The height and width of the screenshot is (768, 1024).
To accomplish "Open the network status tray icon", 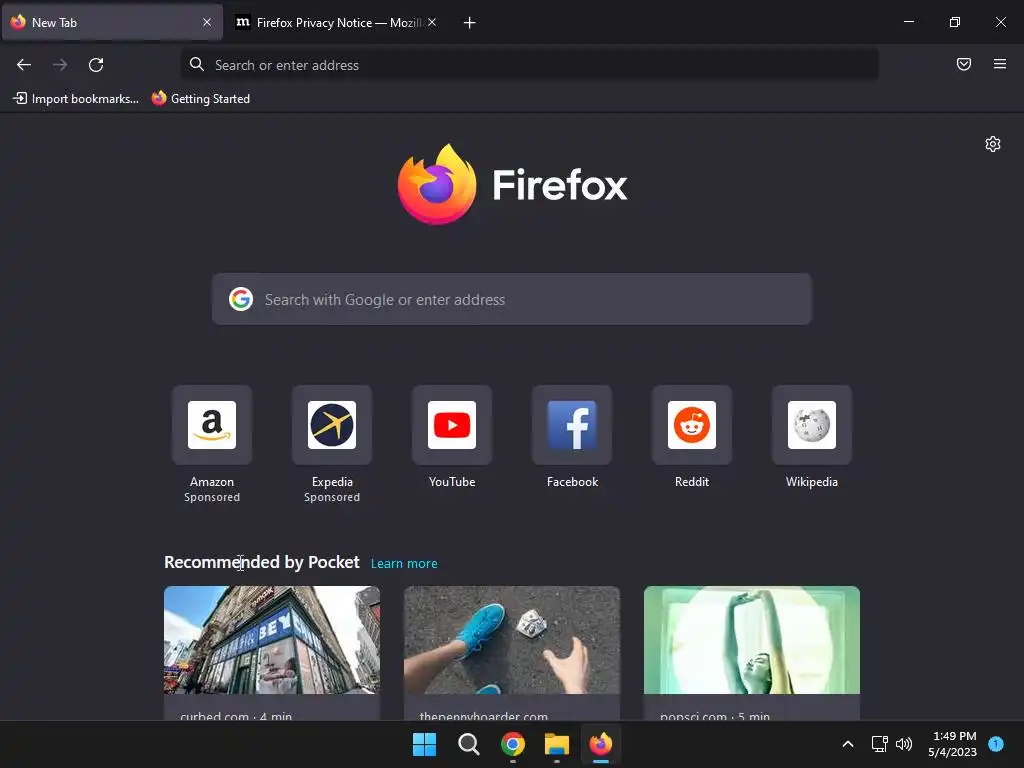I will click(880, 744).
